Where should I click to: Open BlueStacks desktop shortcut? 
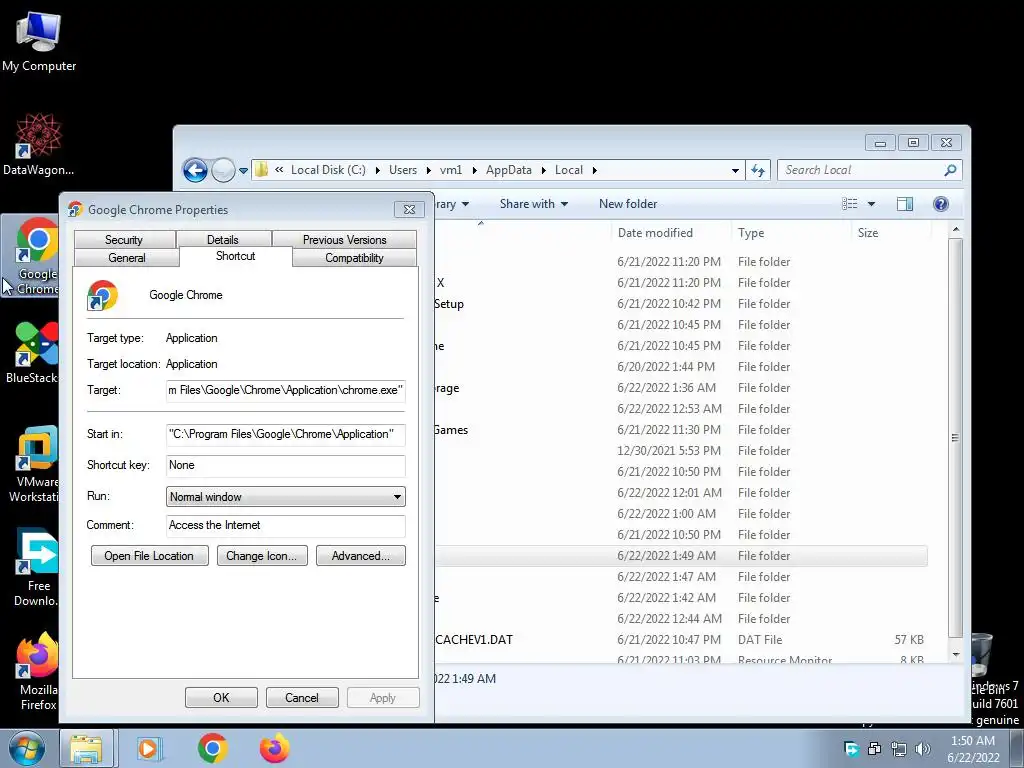[x=33, y=353]
